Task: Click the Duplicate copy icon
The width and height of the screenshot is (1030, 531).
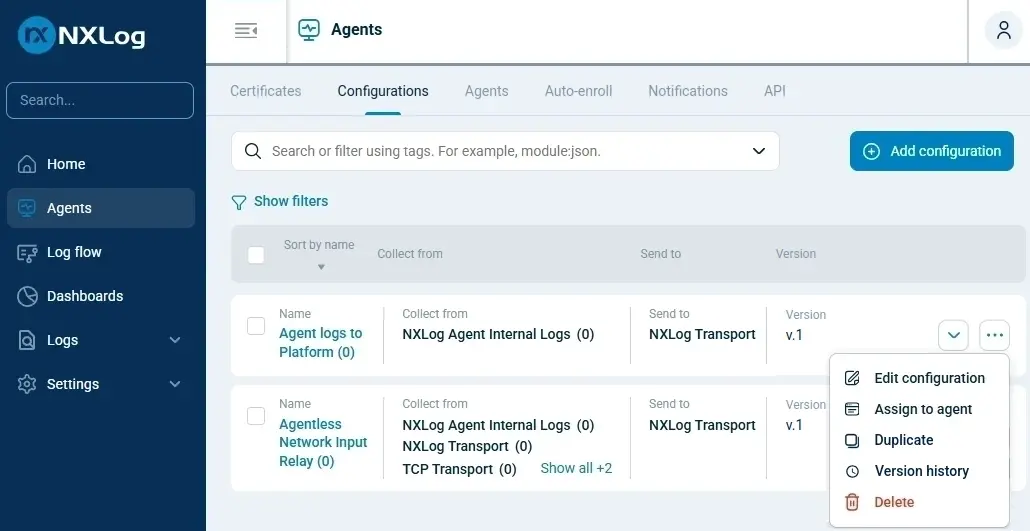Action: click(852, 440)
